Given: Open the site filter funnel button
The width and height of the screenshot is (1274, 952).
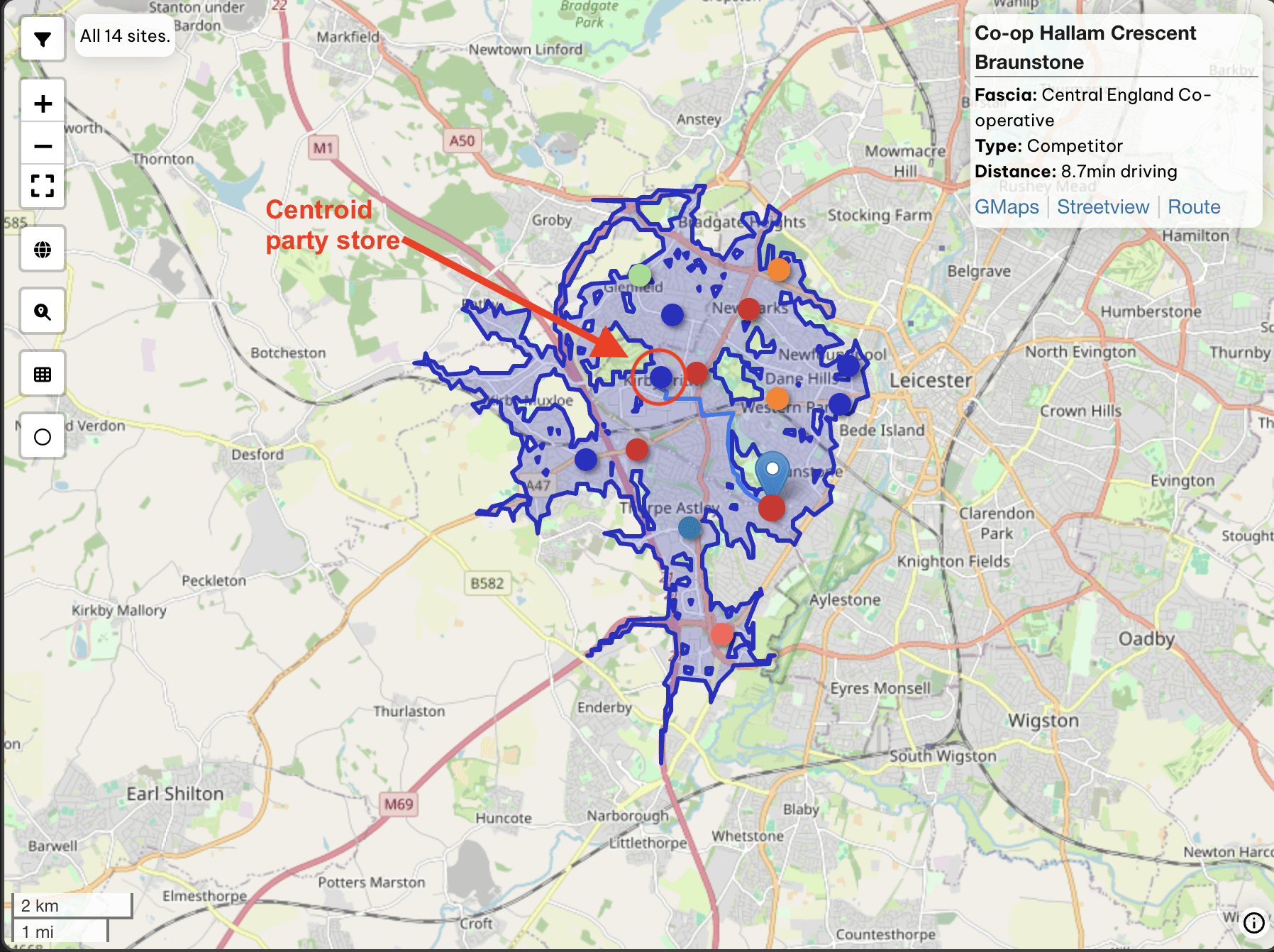Looking at the screenshot, I should coord(43,39).
